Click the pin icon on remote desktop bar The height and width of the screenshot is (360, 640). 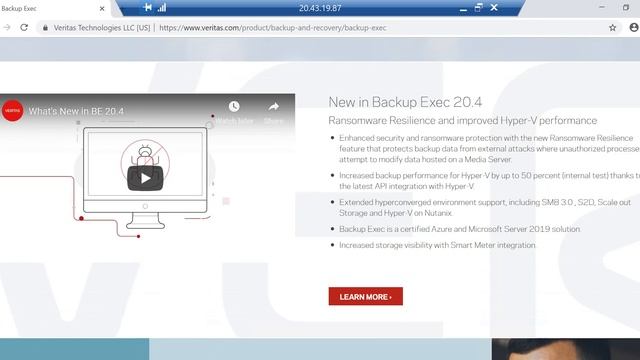point(148,7)
